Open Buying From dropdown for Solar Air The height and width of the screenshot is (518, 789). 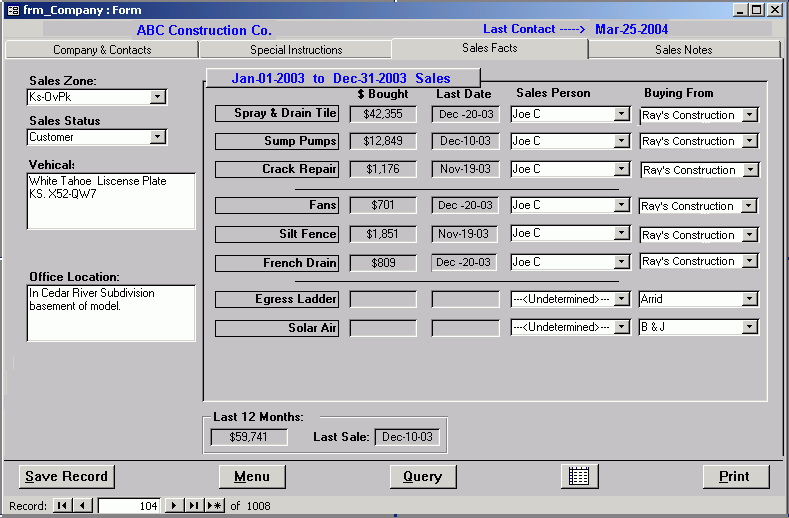click(x=750, y=328)
